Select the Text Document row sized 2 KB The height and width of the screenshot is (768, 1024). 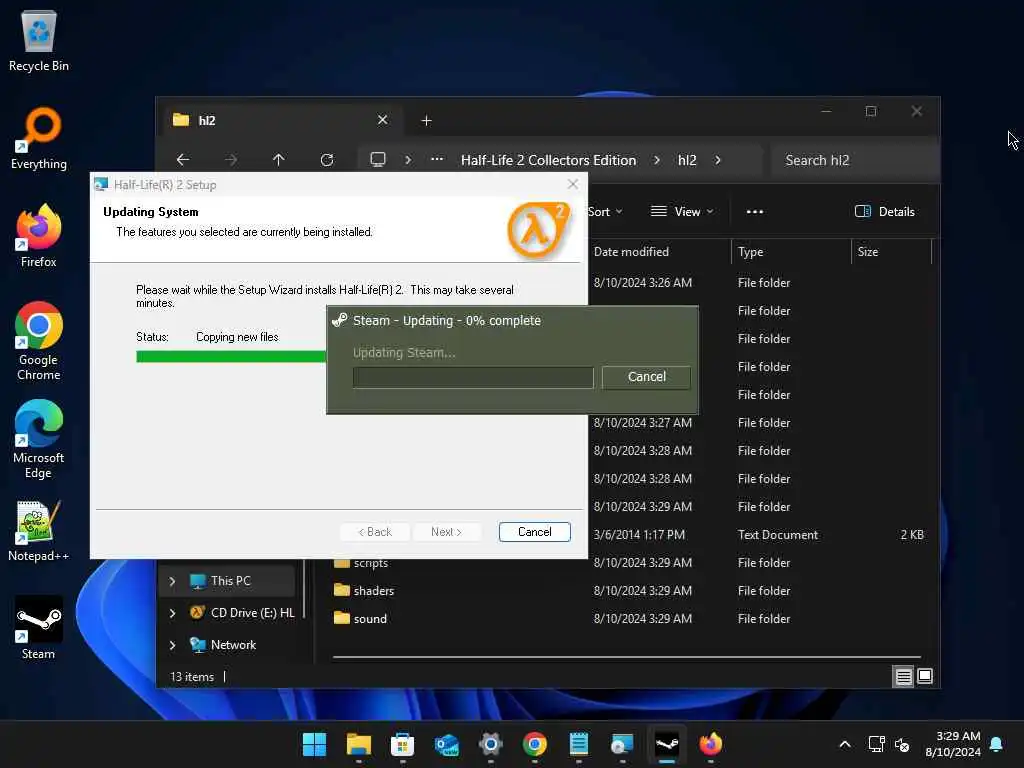click(x=760, y=534)
